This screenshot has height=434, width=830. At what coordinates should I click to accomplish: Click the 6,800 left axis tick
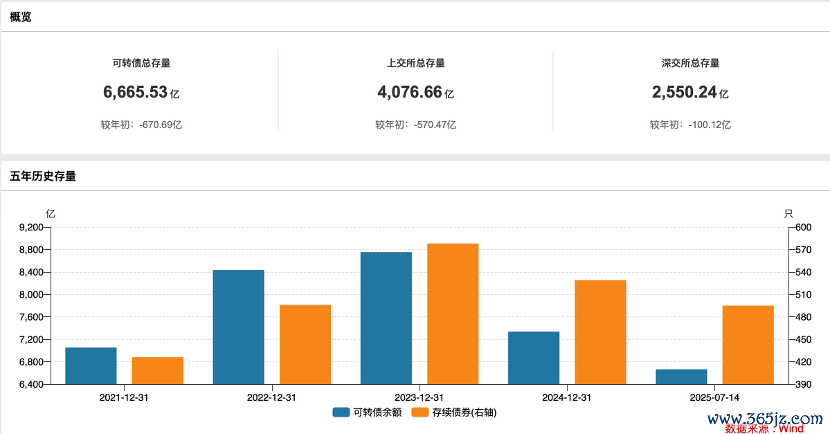coord(31,362)
